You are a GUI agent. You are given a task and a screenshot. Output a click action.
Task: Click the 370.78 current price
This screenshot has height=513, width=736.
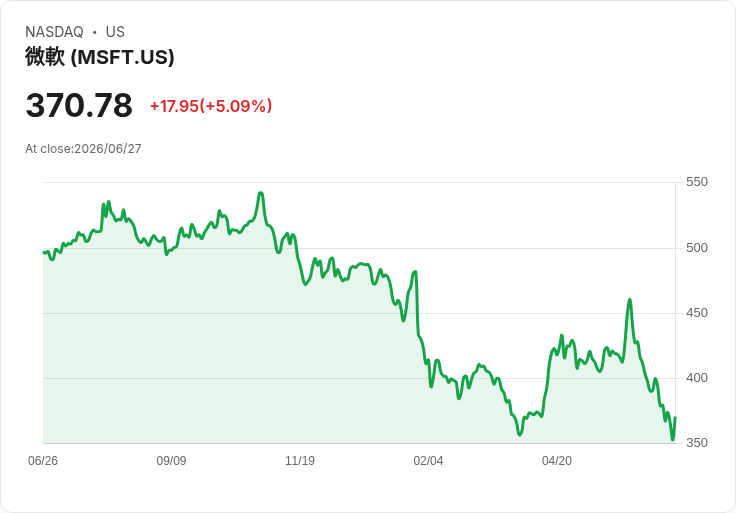[79, 105]
